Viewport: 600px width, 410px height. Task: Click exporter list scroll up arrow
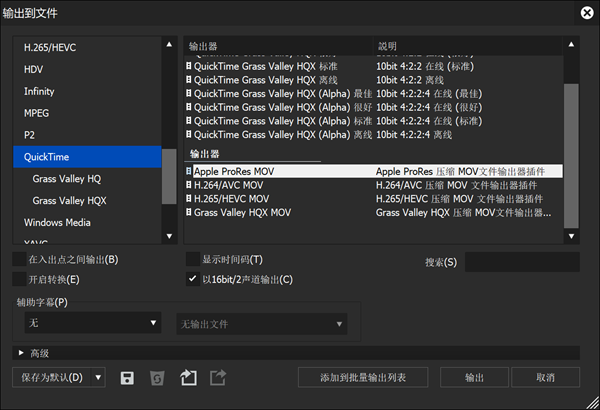571,44
